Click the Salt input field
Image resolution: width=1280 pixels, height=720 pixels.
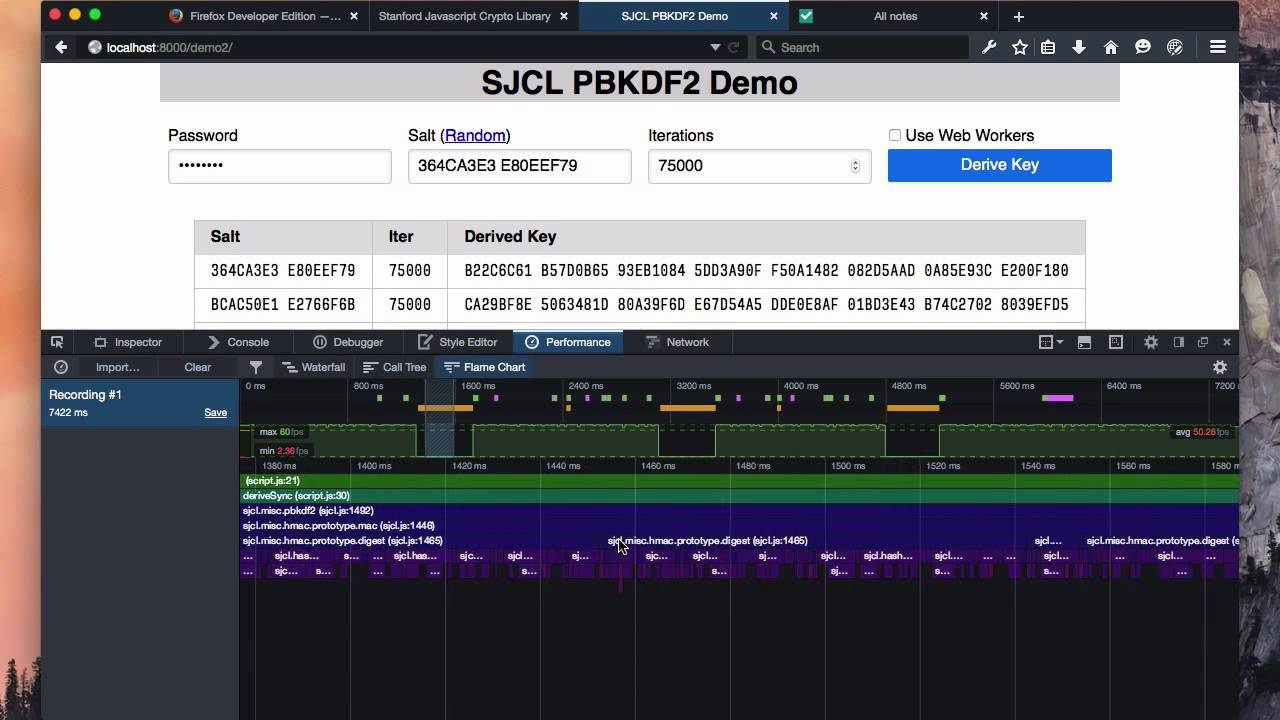(519, 166)
